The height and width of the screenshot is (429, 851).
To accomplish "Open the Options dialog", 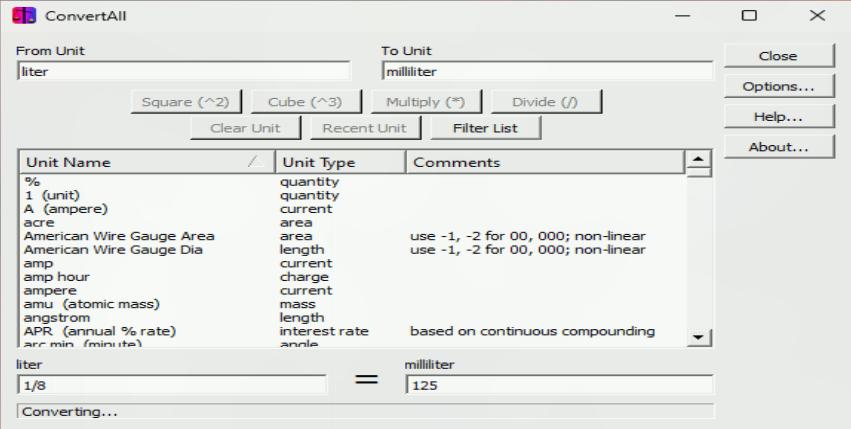I will [x=765, y=87].
